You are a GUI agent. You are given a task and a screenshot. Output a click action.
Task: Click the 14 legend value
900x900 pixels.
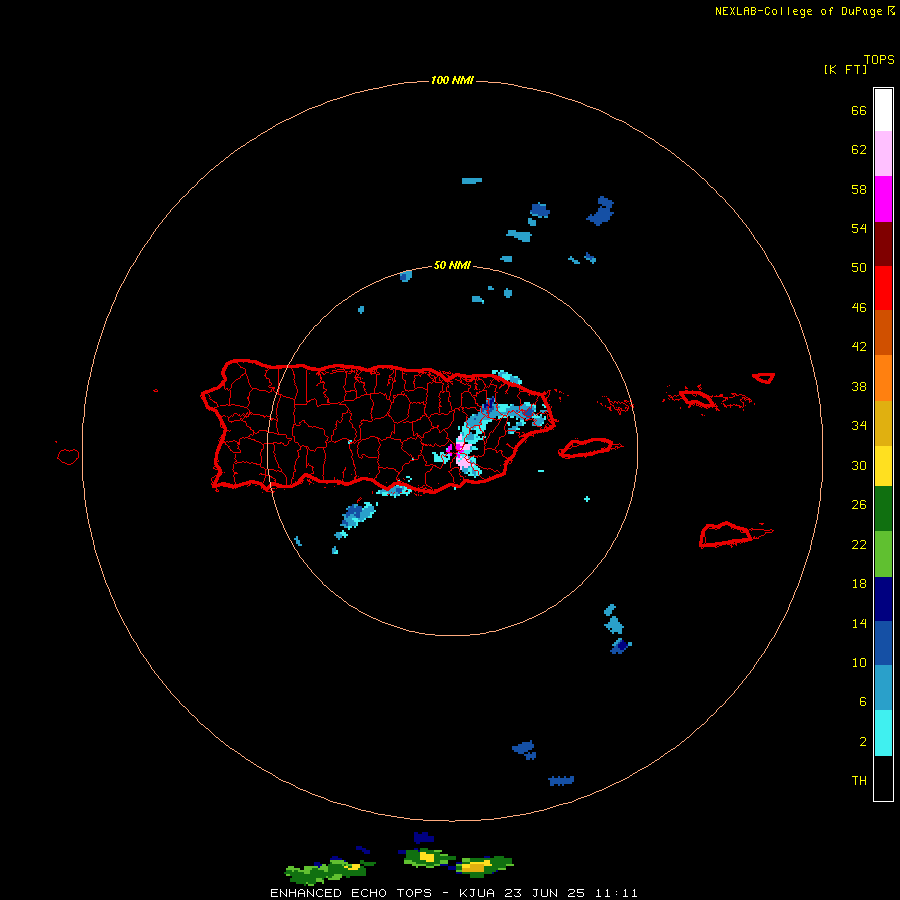[x=859, y=623]
